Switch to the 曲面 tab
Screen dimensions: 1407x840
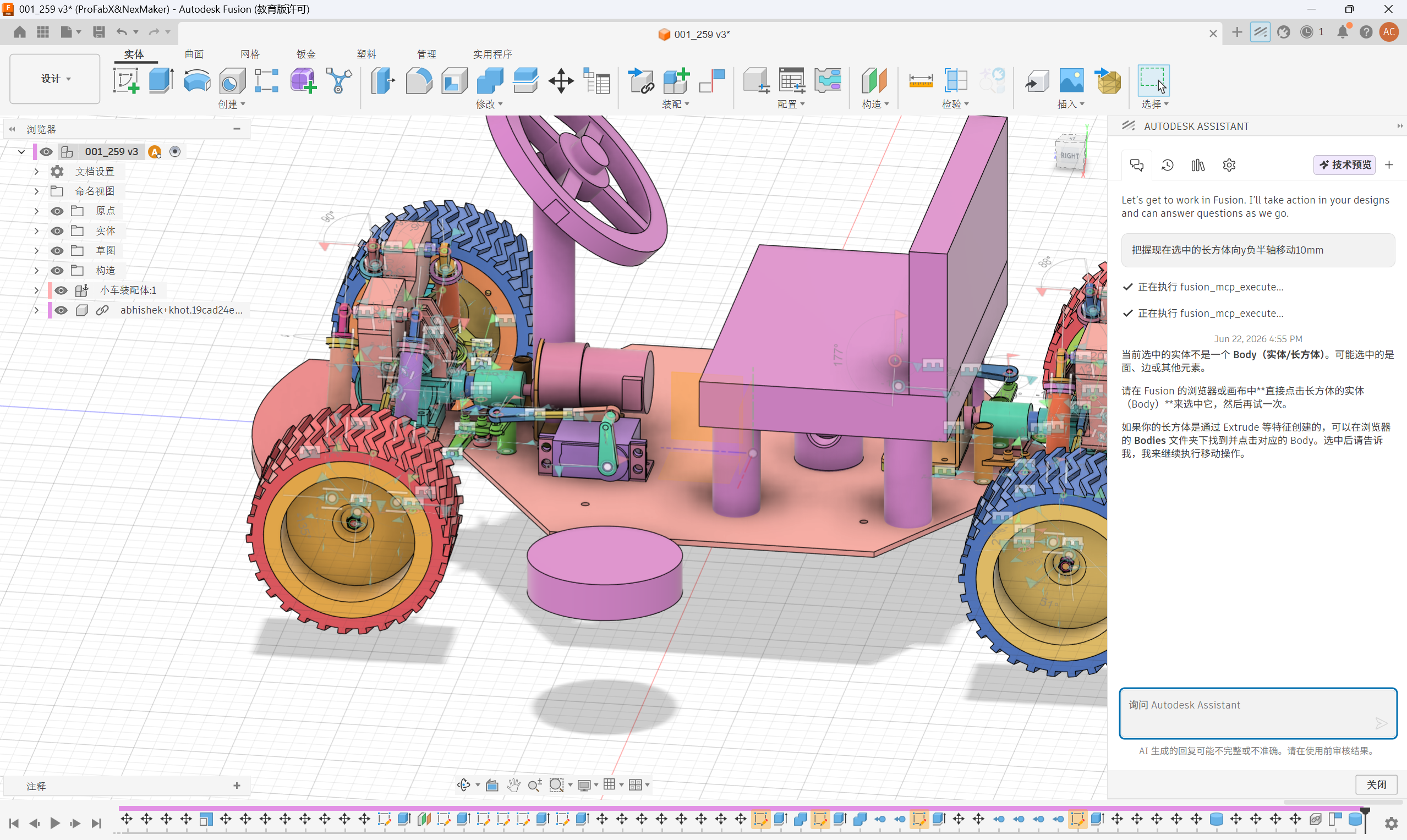(x=194, y=54)
